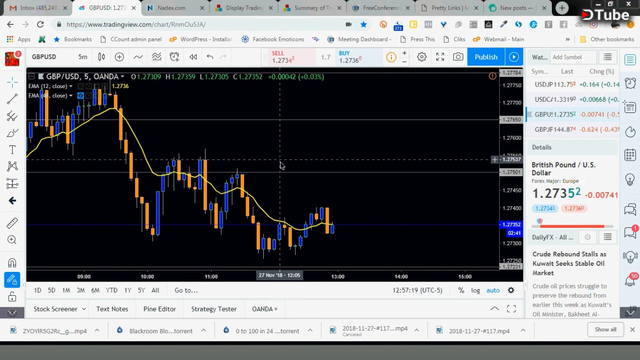640x360 pixels.
Task: Select the trend line drawing tool
Action: pyautogui.click(x=12, y=98)
